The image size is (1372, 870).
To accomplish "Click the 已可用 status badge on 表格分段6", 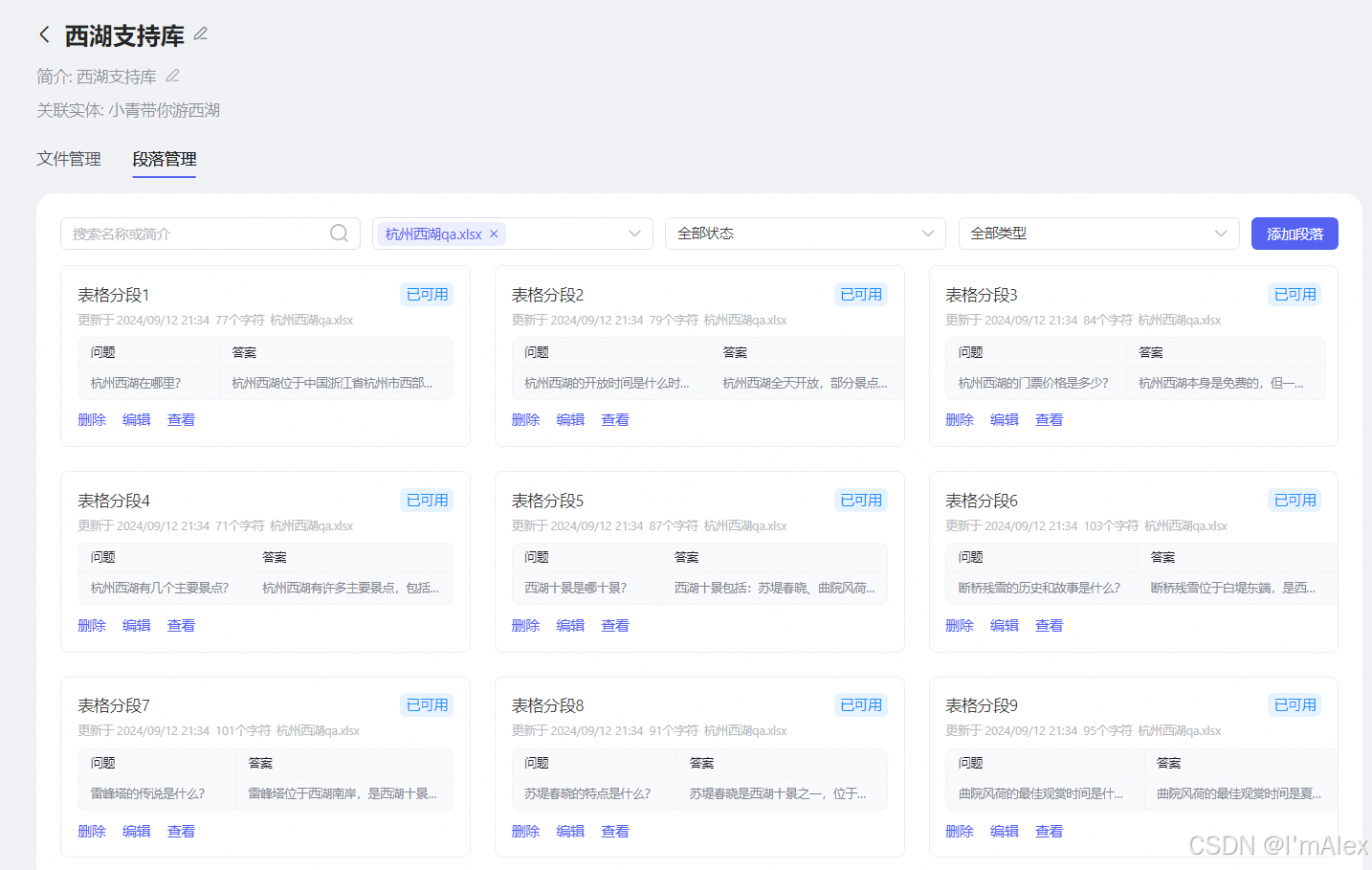I will point(1295,501).
